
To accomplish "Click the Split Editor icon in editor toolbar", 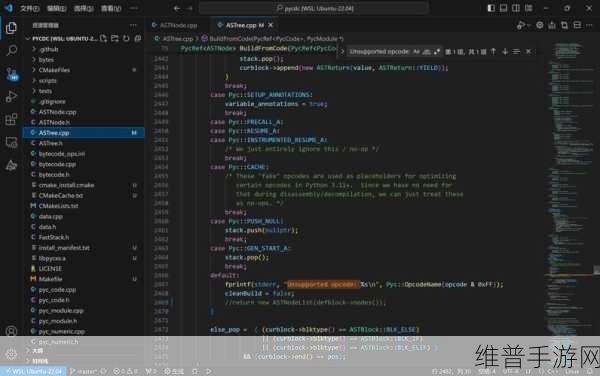I will (x=577, y=25).
